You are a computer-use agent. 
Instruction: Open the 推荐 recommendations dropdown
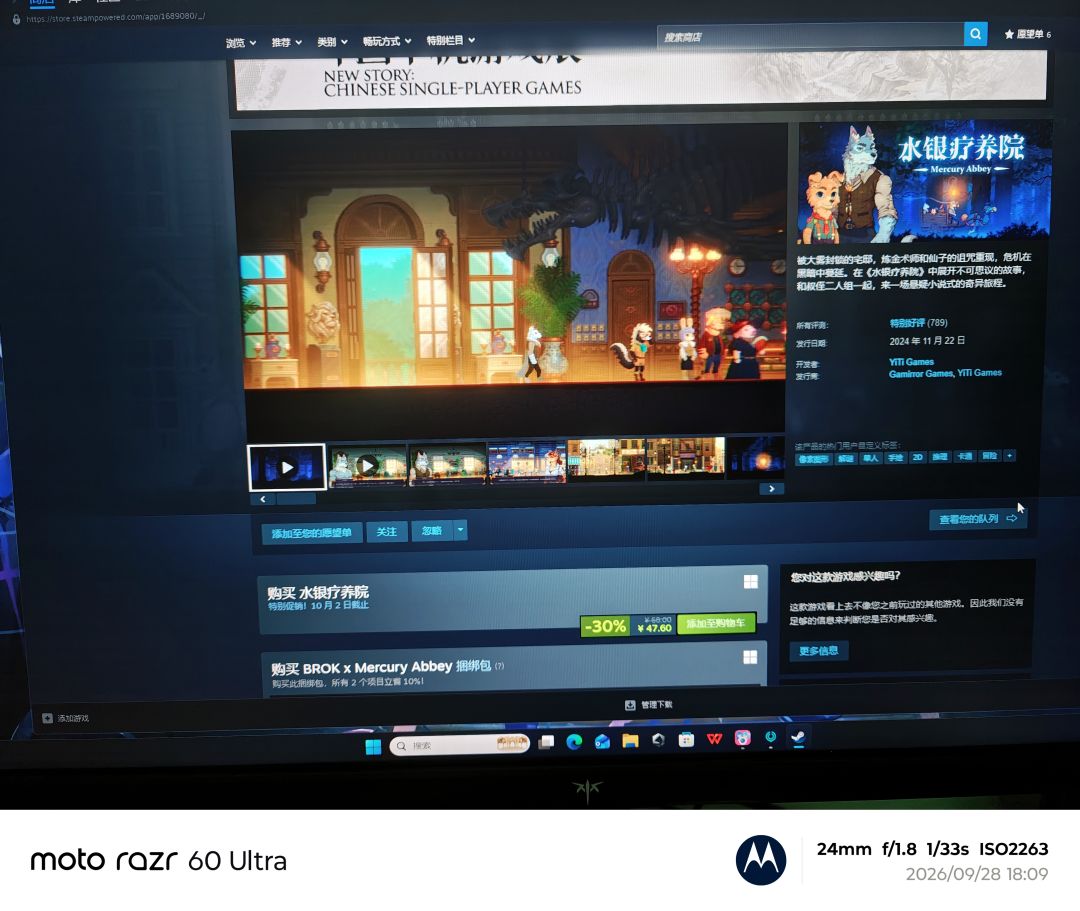(x=287, y=42)
